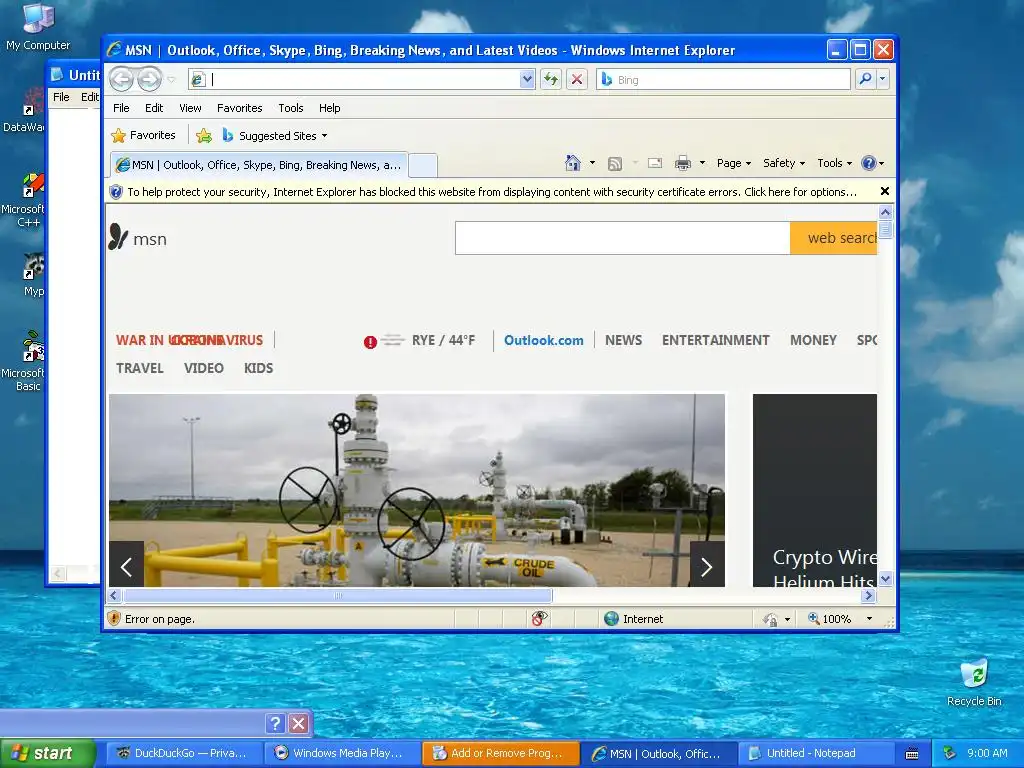Screen dimensions: 1024x768
Task: Open the TRAVEL section link
Action: [x=140, y=368]
